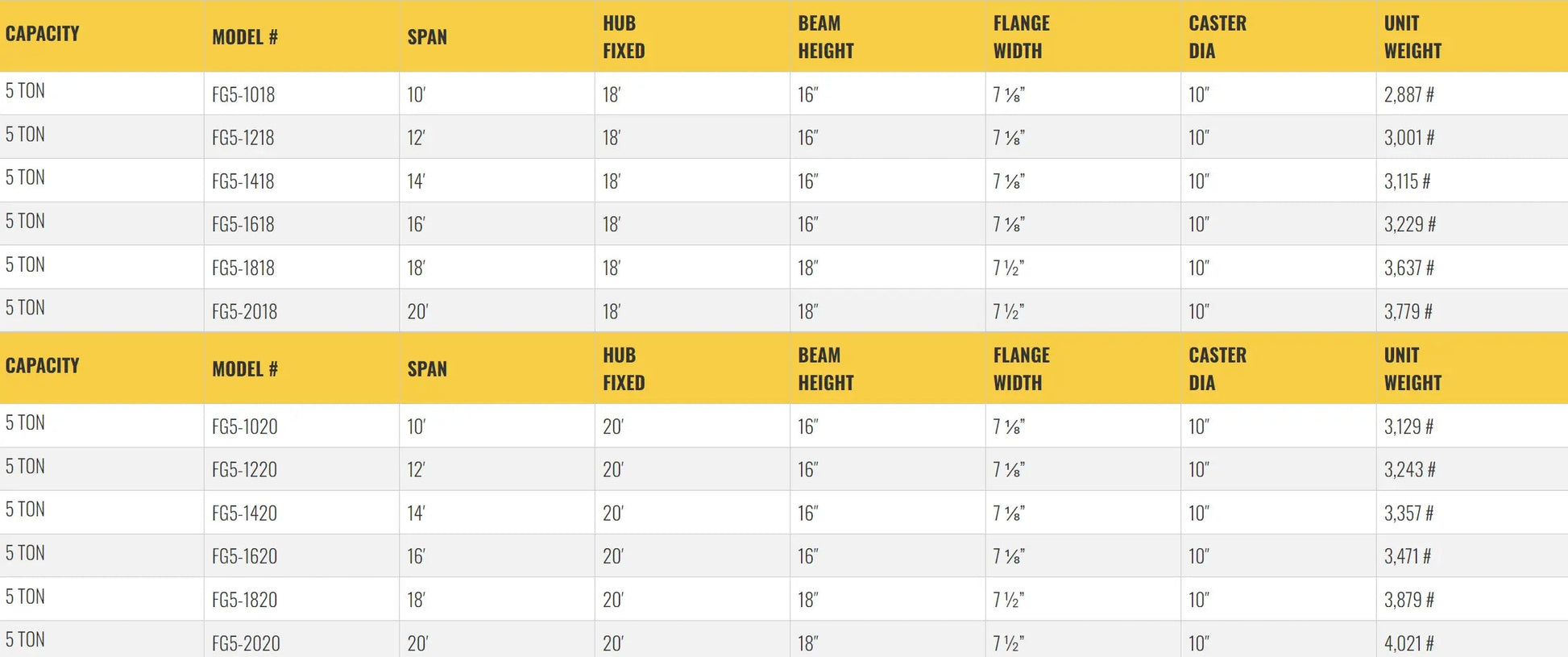Image resolution: width=1568 pixels, height=657 pixels.
Task: Click the top table's UNIT WEIGHT header
Action: (x=1412, y=37)
